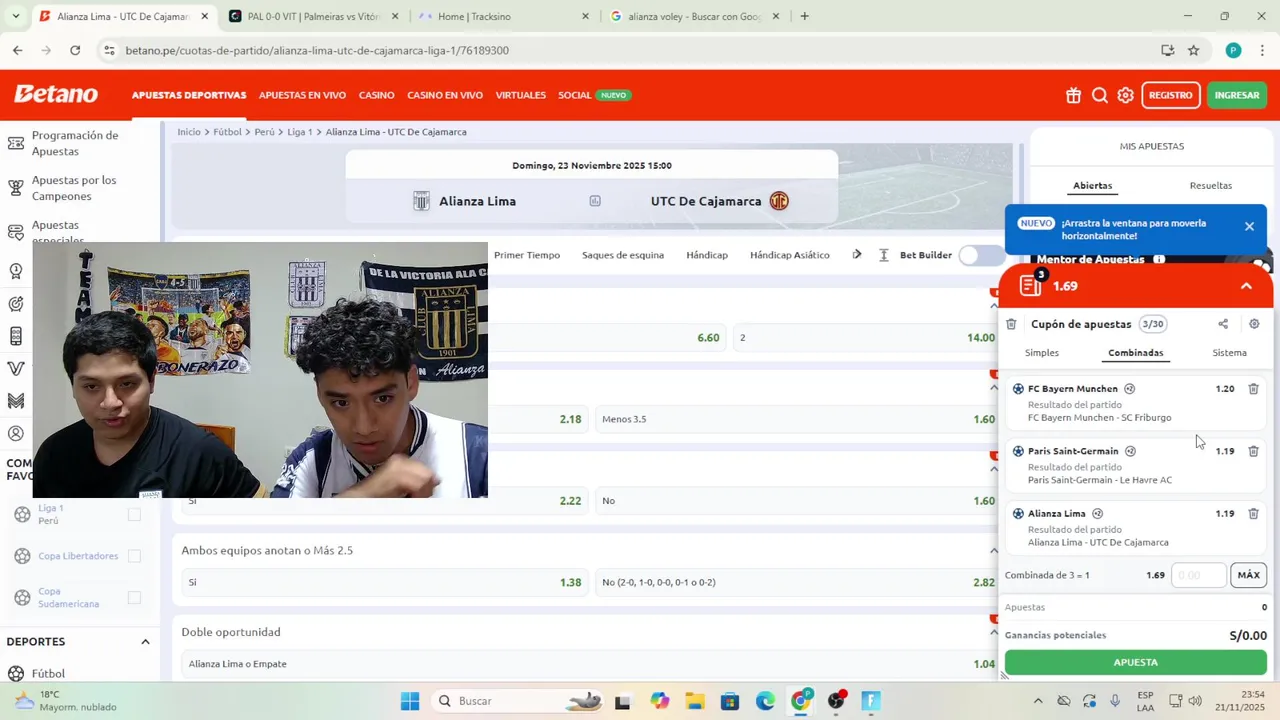Open the Windows Start menu

410,701
